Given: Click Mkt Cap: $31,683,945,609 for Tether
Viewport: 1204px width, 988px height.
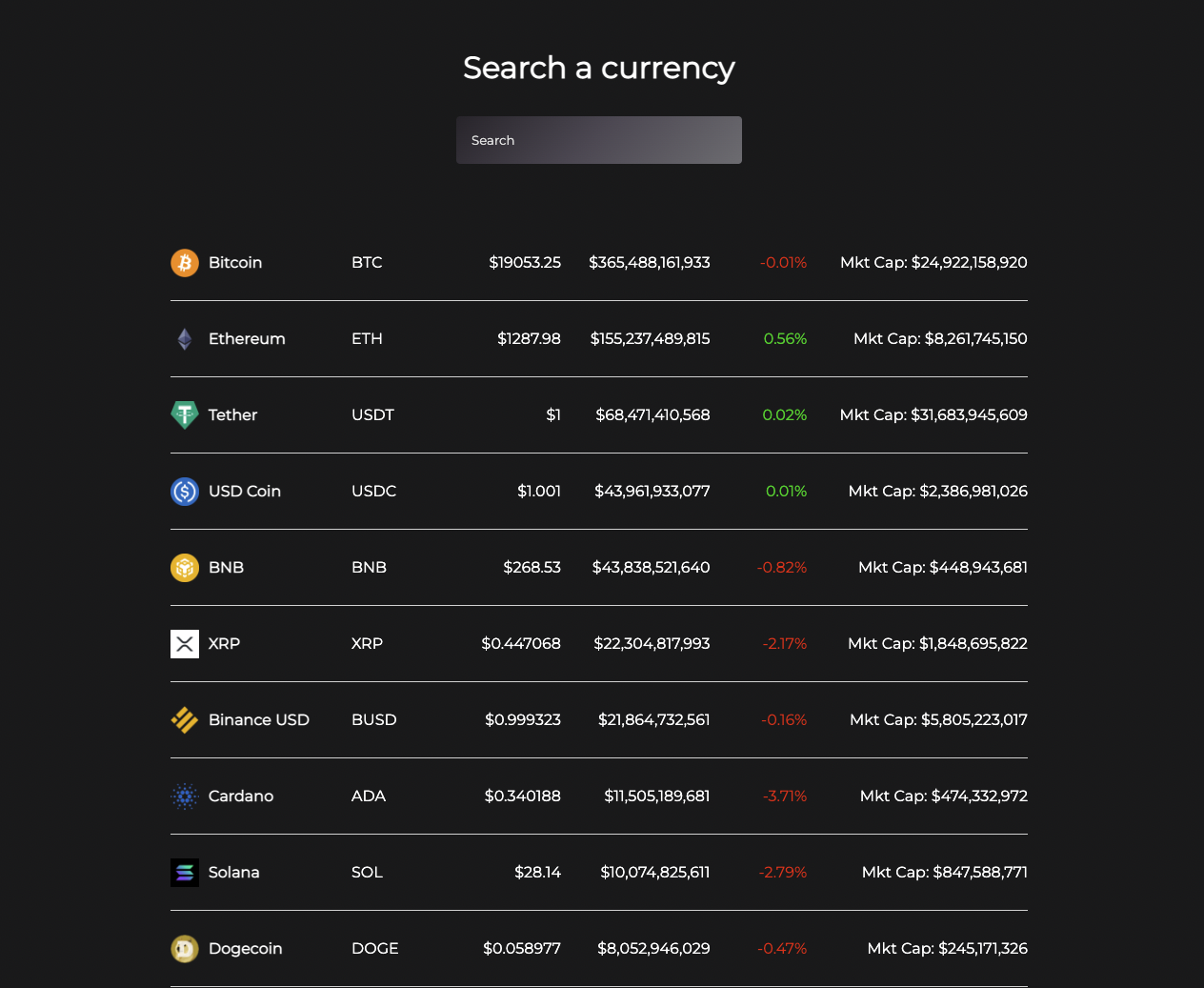Looking at the screenshot, I should (x=933, y=415).
